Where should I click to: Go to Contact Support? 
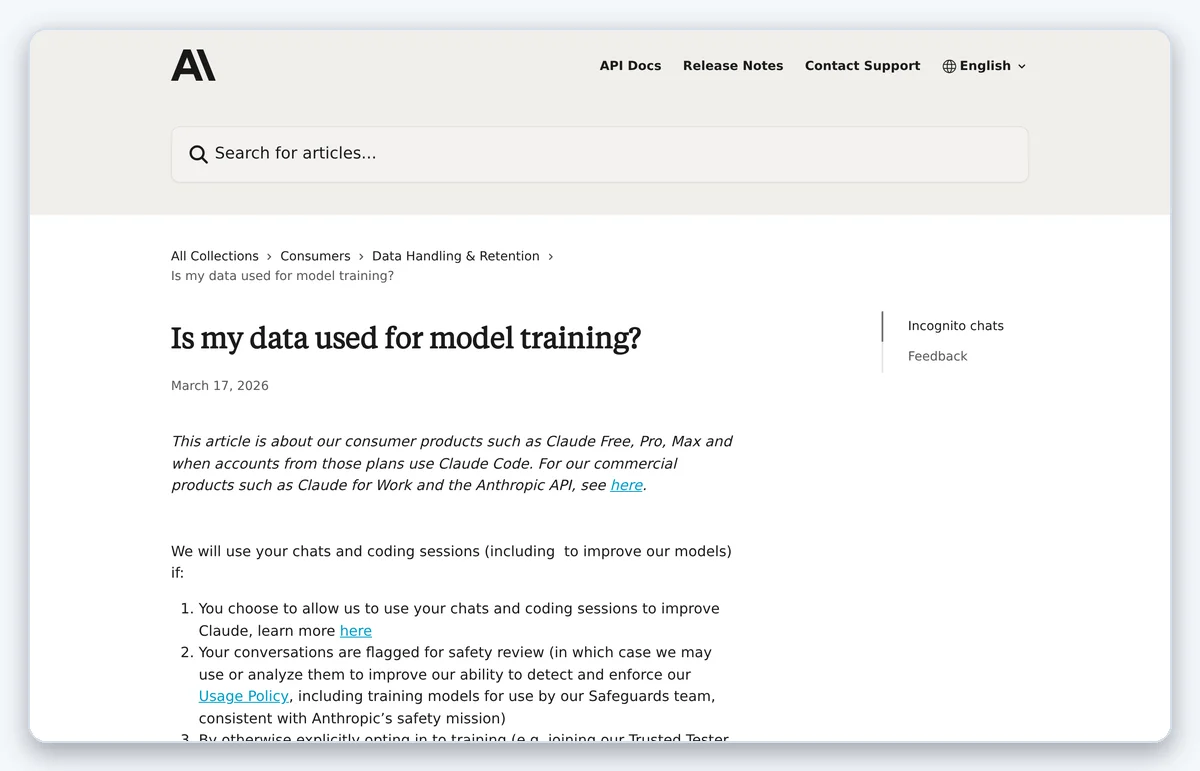coord(862,66)
